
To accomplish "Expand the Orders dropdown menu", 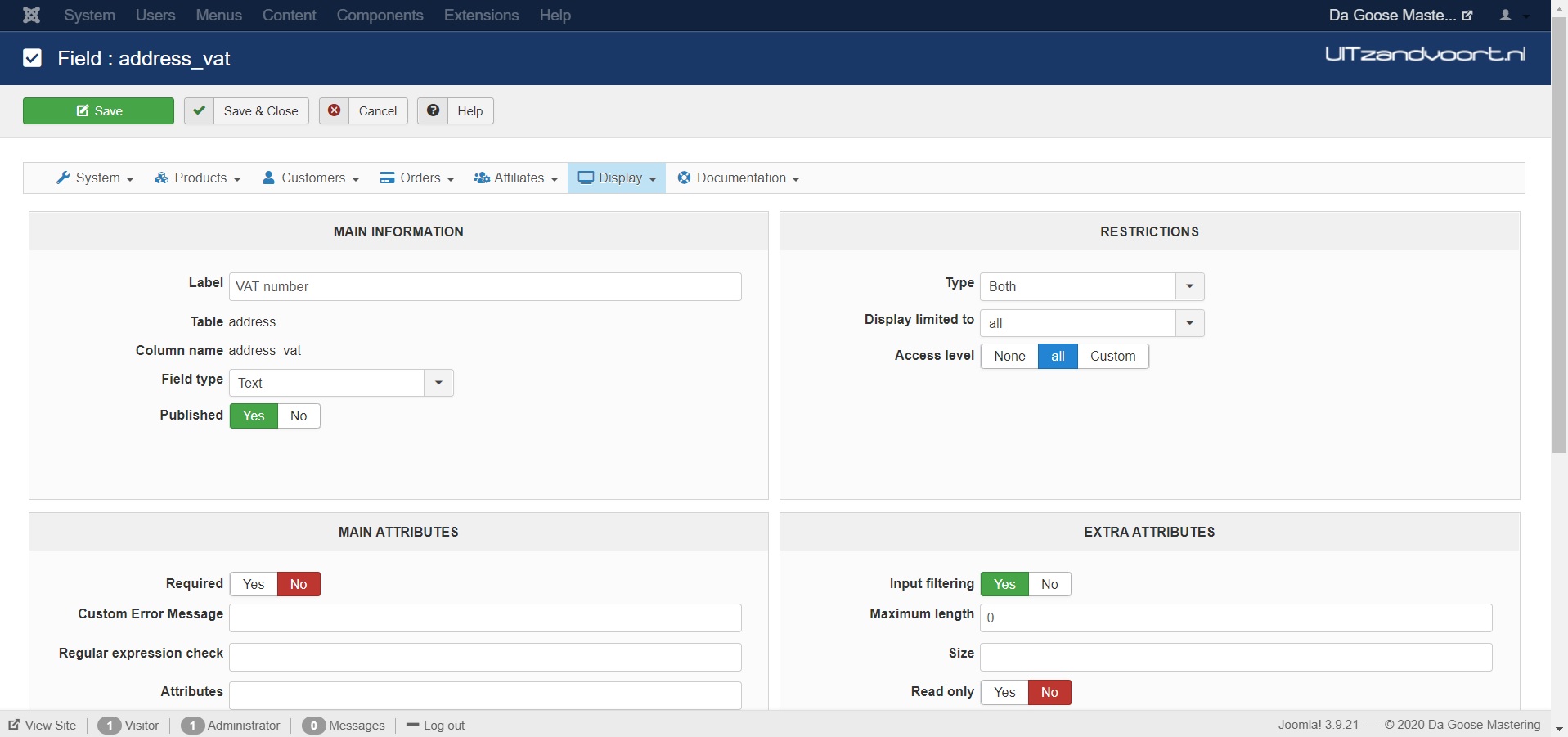I will [416, 178].
